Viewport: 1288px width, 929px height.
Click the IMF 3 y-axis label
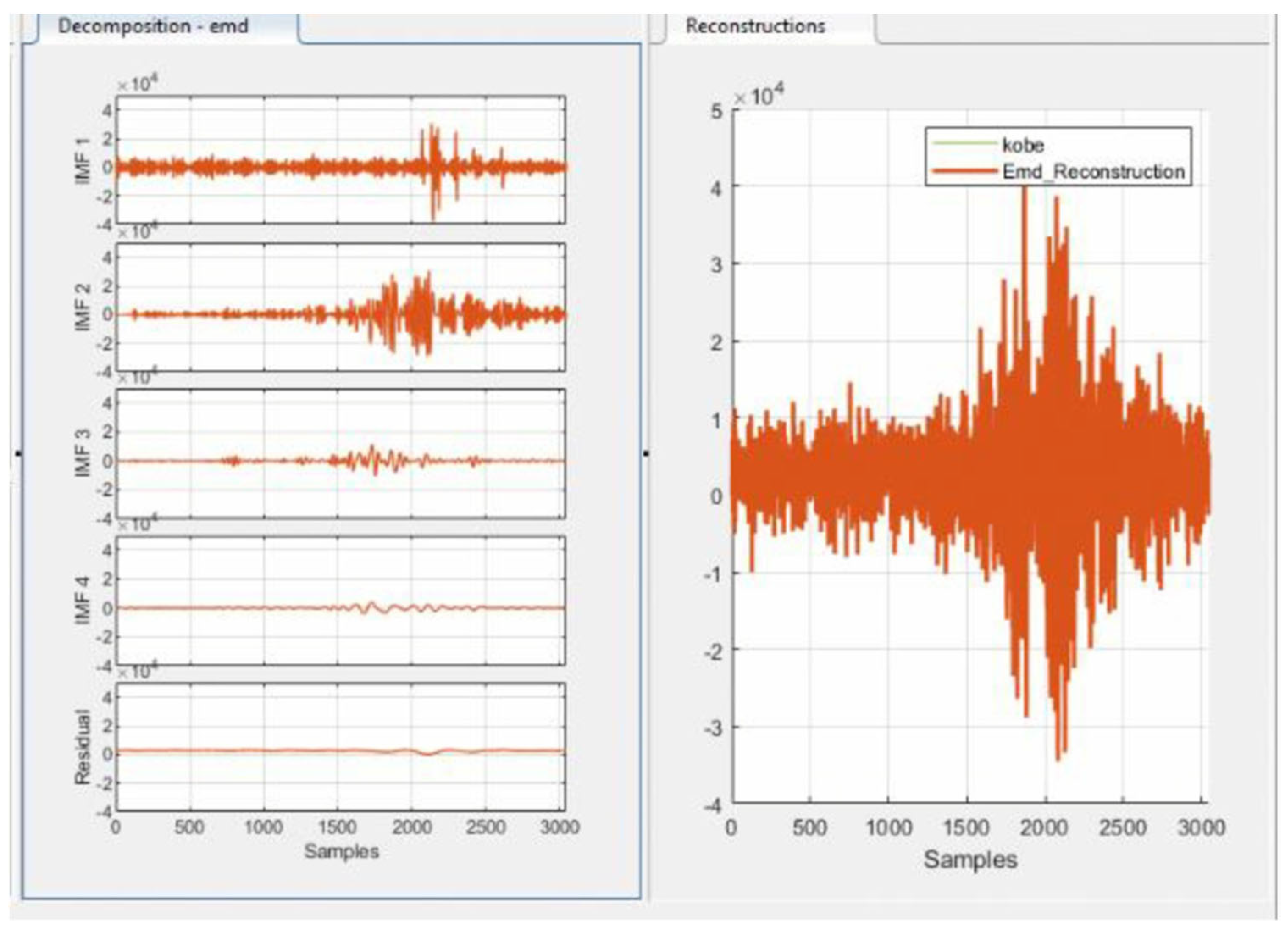(x=82, y=453)
